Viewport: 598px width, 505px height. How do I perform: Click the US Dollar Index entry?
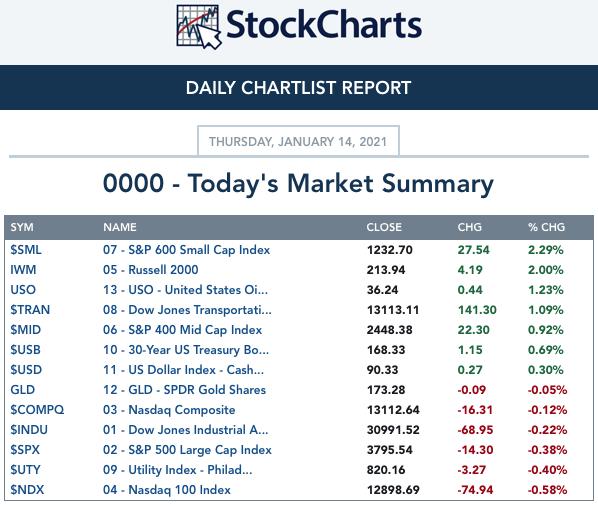pyautogui.click(x=183, y=370)
